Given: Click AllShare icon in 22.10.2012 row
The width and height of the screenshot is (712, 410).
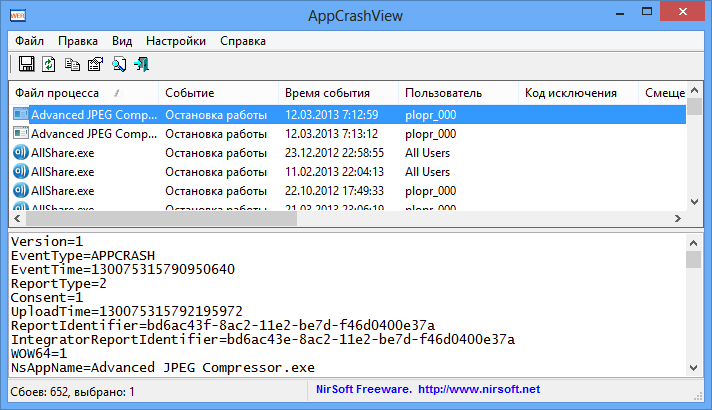Looking at the screenshot, I should click(x=20, y=190).
